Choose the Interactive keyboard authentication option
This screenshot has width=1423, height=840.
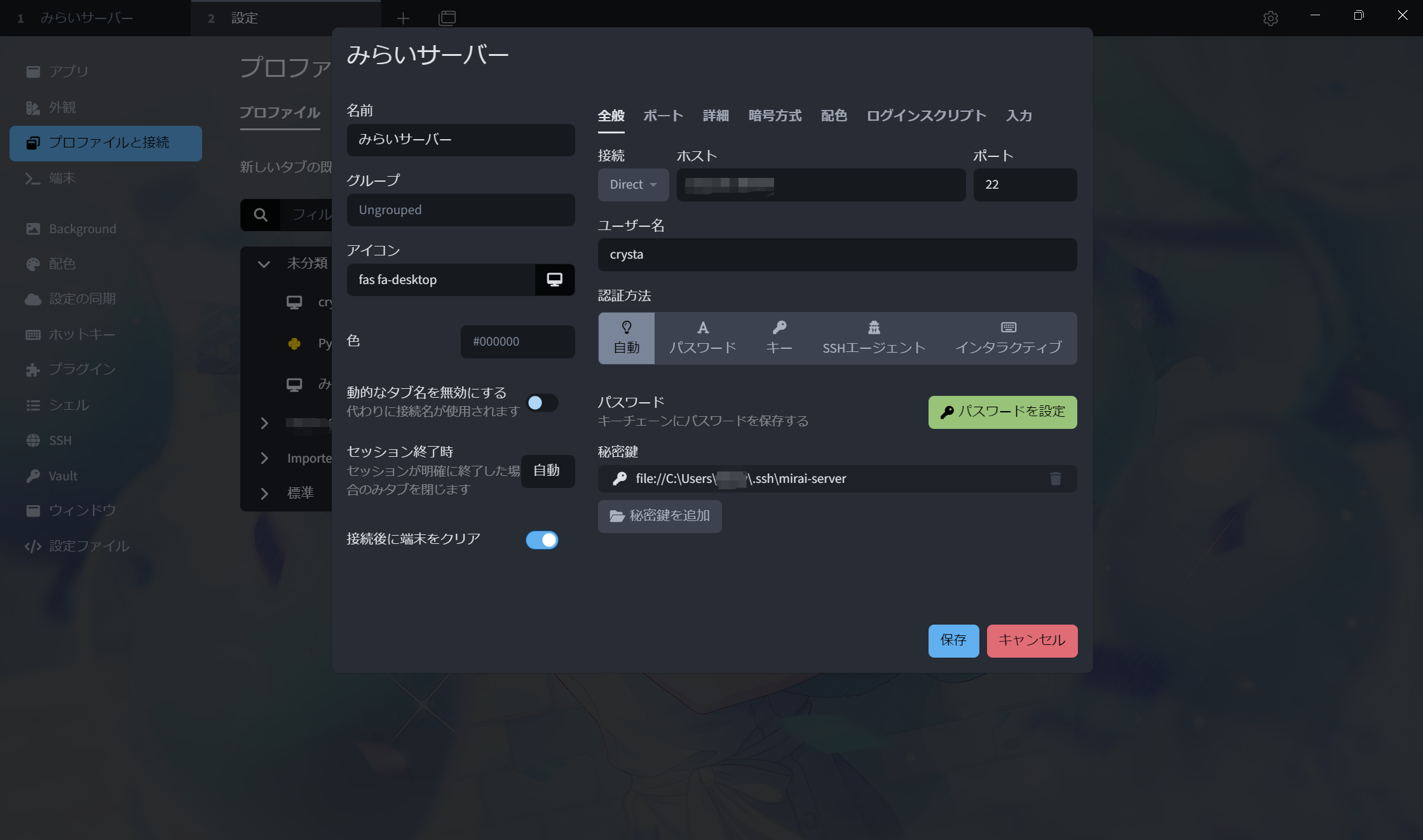pos(1008,338)
